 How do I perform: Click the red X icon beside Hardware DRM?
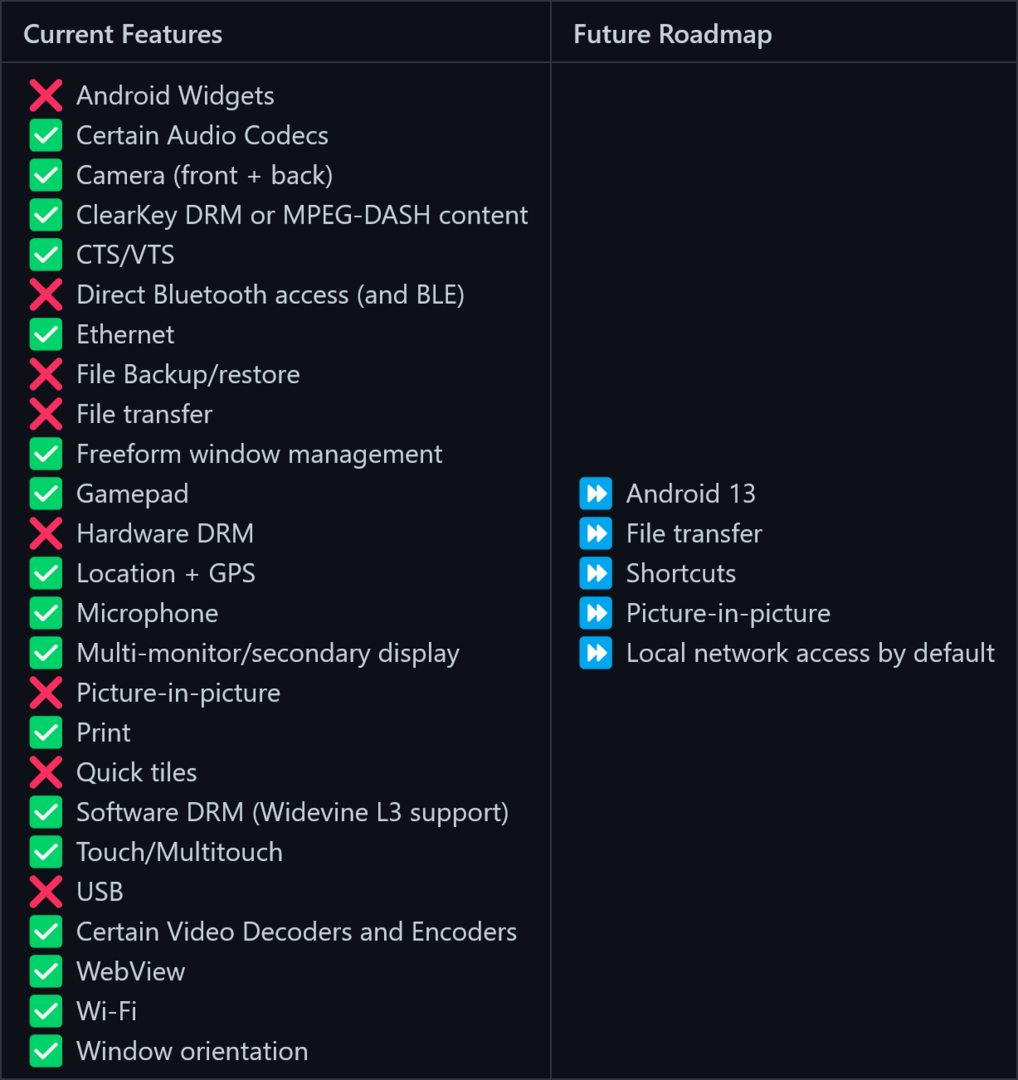tap(46, 534)
